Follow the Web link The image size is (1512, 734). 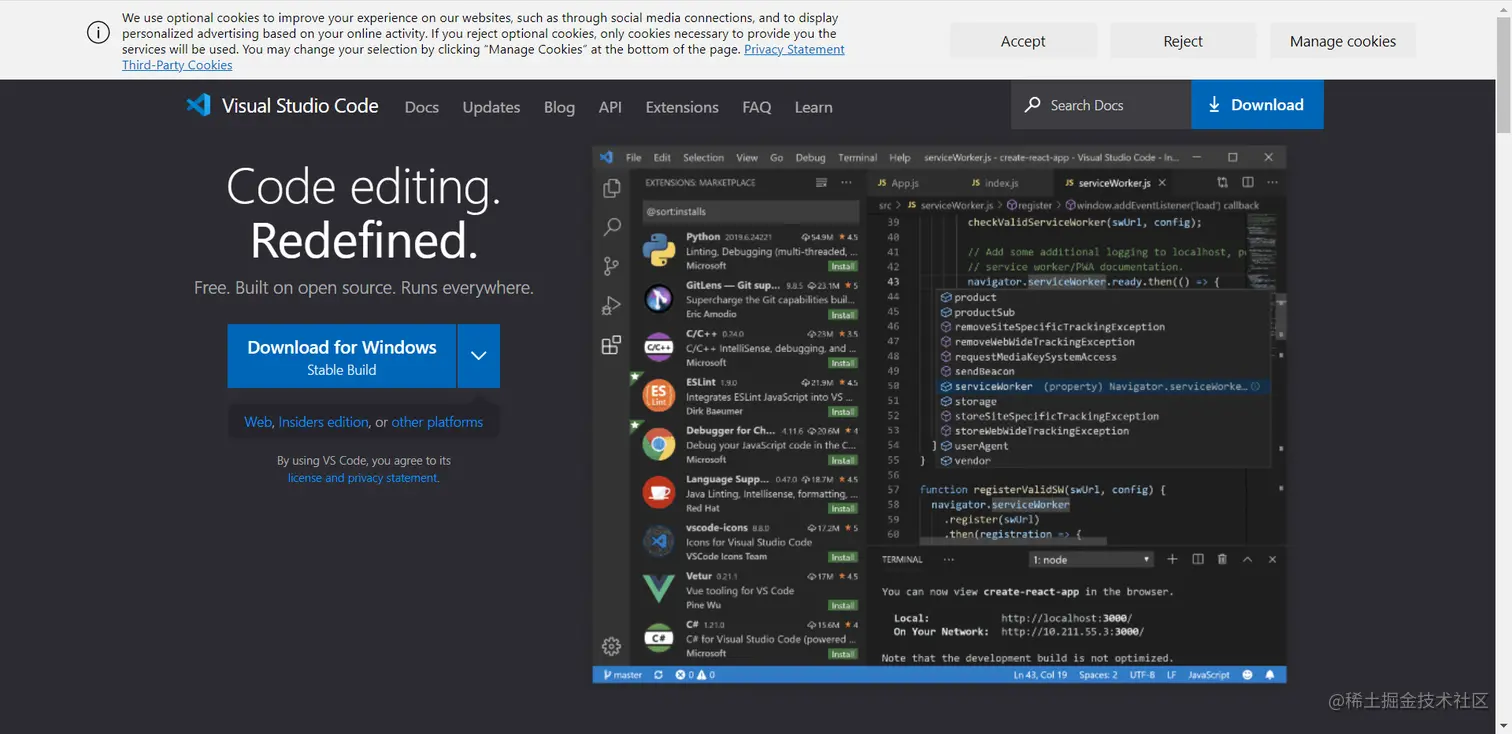[258, 422]
